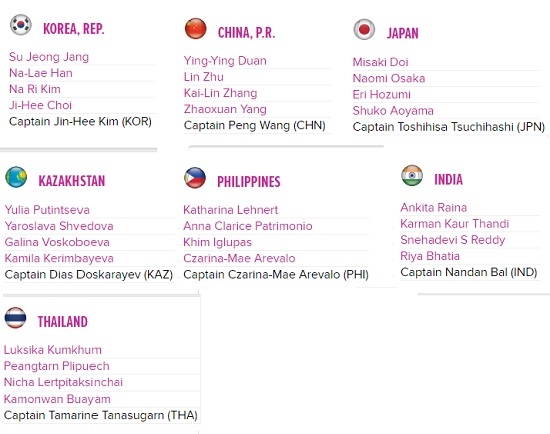Click the Kazakhstan flag icon
The image size is (550, 434).
tap(16, 177)
